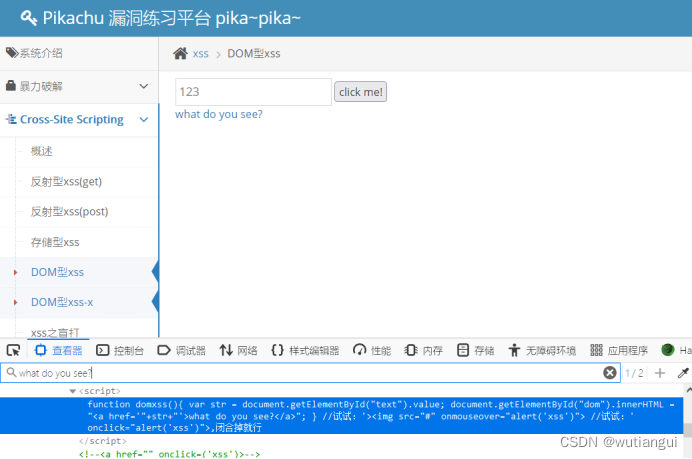Click the network (网络) arrows icon
692x459 pixels.
point(226,350)
